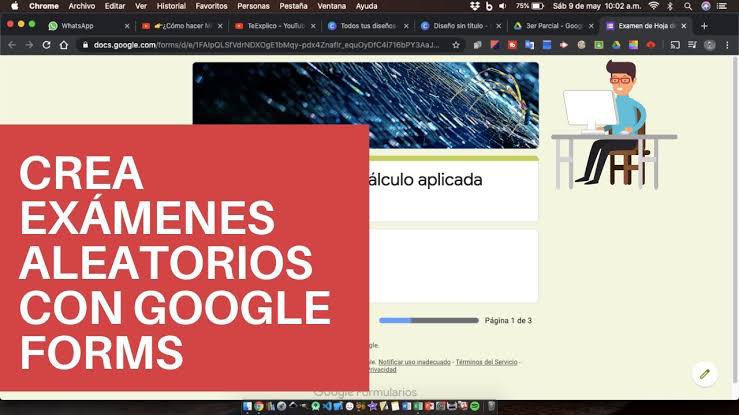Reload the Google Forms page
This screenshot has width=739, height=415.
(46, 45)
